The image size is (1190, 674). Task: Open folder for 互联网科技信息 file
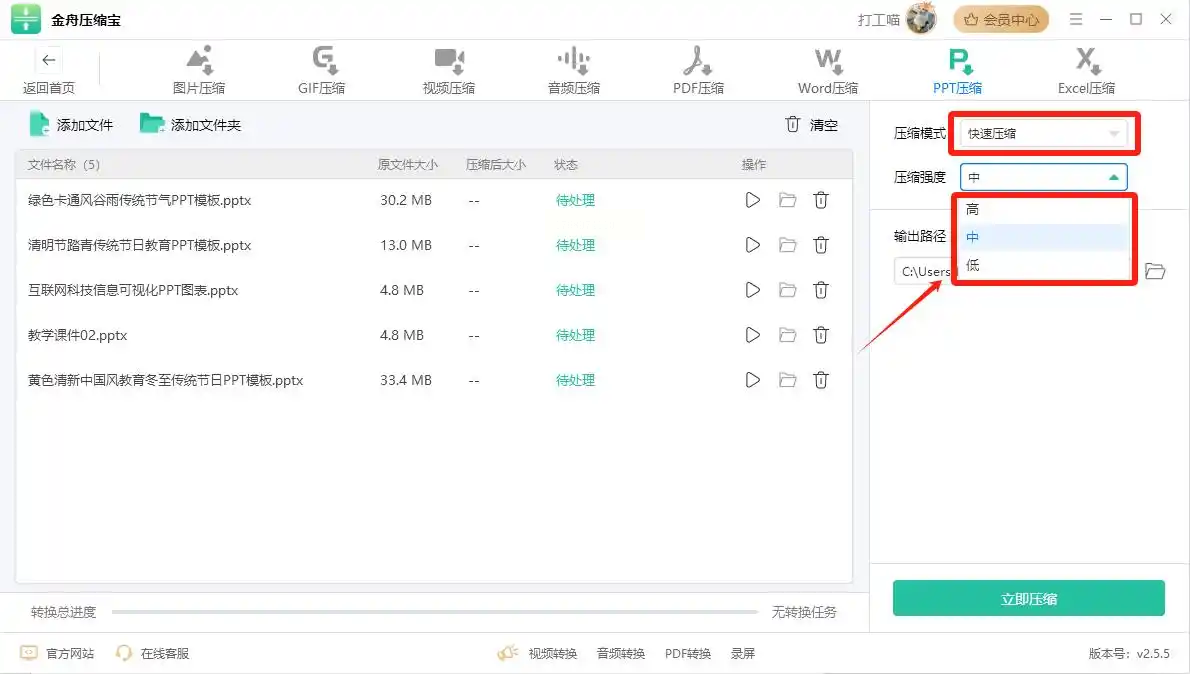click(x=788, y=290)
